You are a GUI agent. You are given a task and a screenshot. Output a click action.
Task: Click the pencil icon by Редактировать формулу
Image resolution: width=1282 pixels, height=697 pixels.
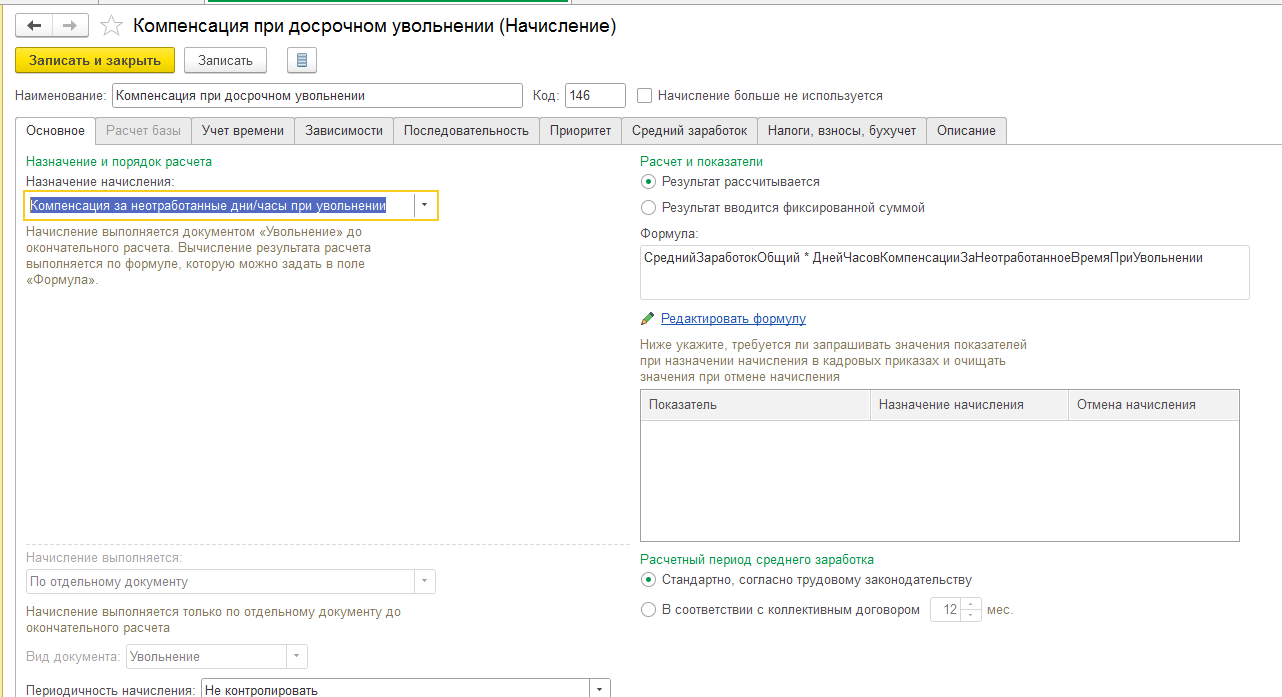click(x=647, y=318)
